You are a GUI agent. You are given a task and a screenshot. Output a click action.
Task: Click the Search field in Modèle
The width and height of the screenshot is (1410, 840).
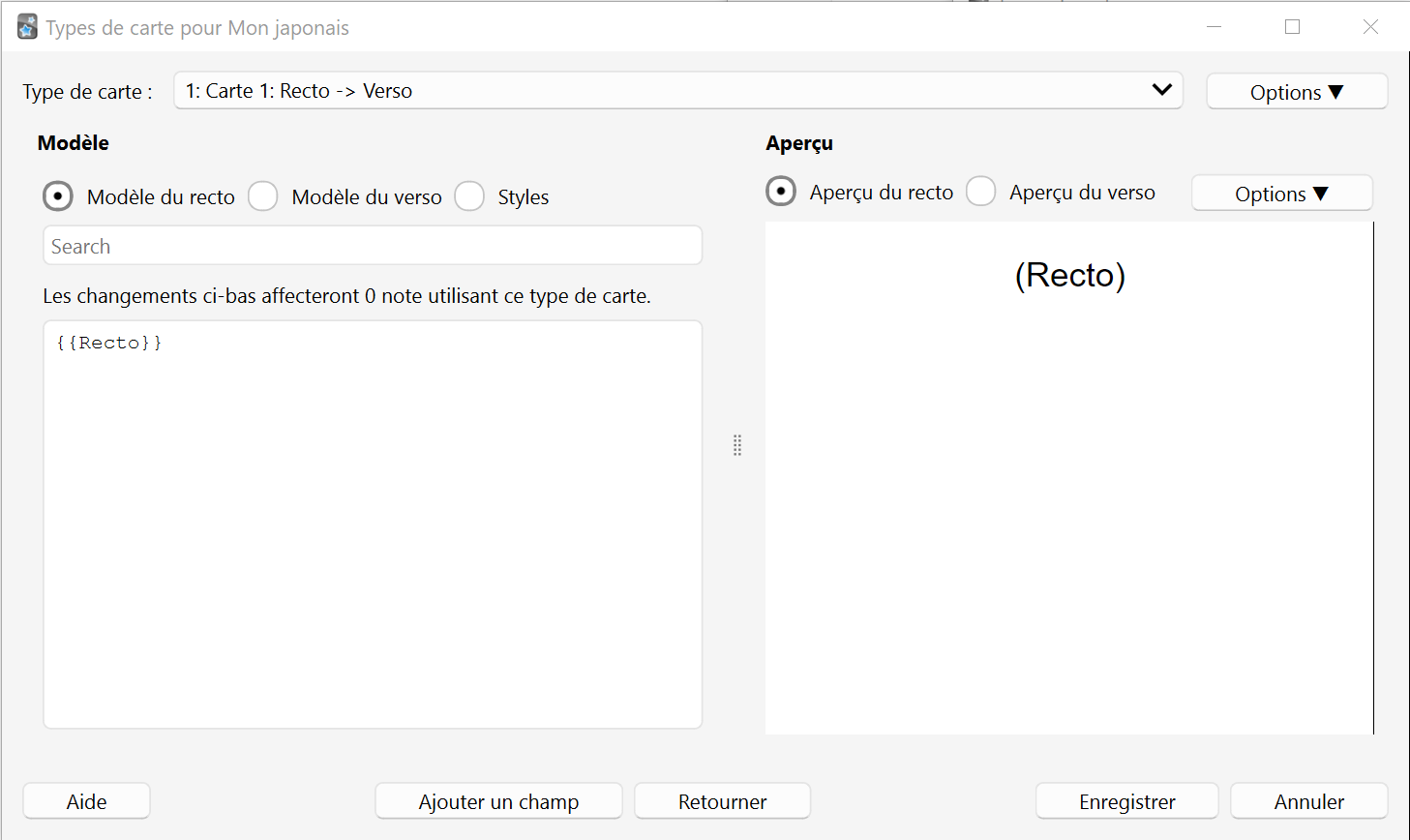pos(373,246)
